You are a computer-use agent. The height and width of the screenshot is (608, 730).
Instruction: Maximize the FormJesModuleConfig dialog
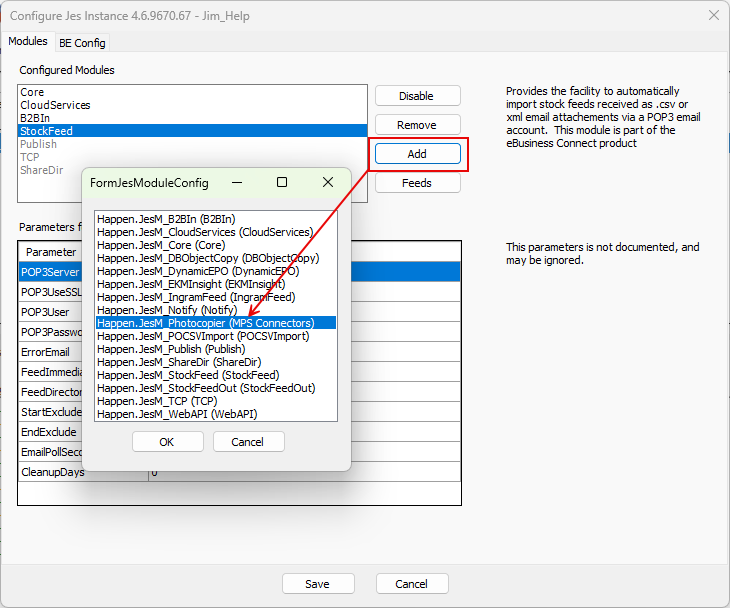point(282,182)
